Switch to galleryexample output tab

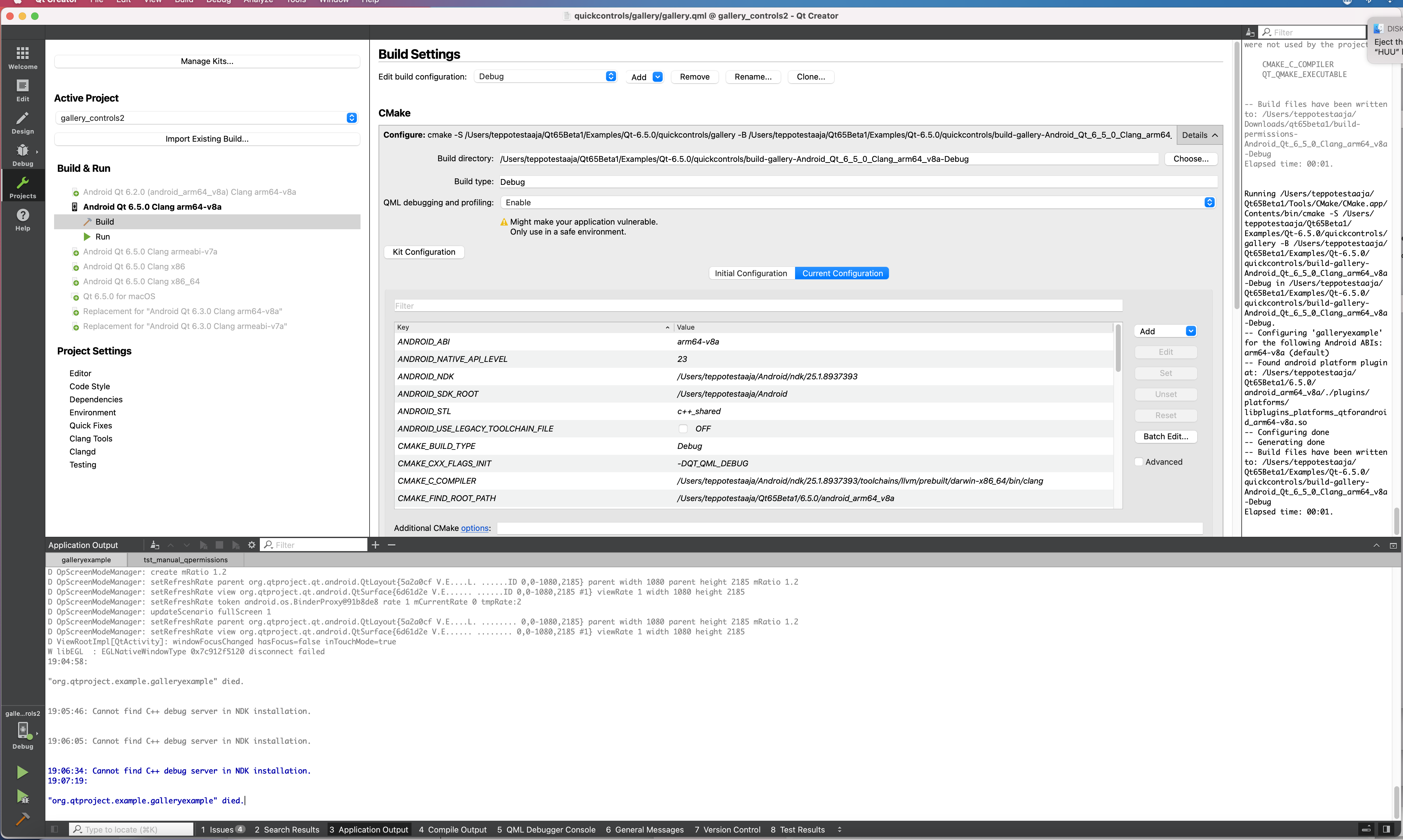86,560
